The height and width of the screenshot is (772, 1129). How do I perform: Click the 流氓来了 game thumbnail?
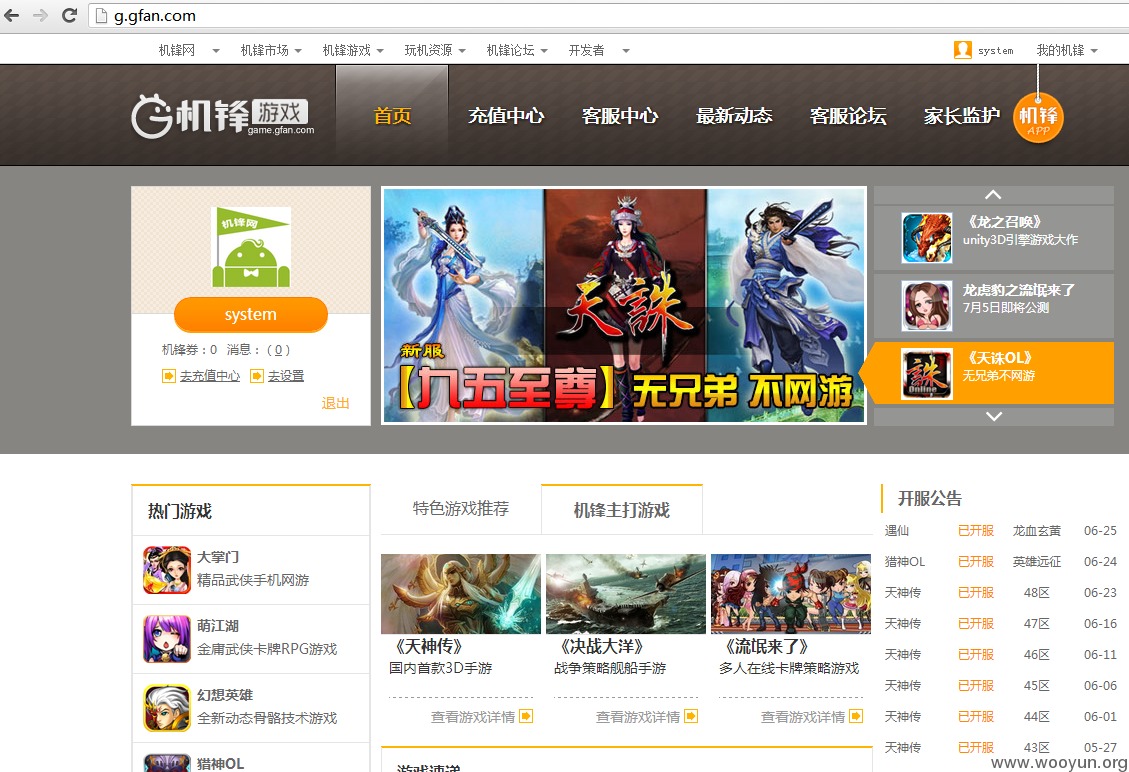(x=791, y=593)
